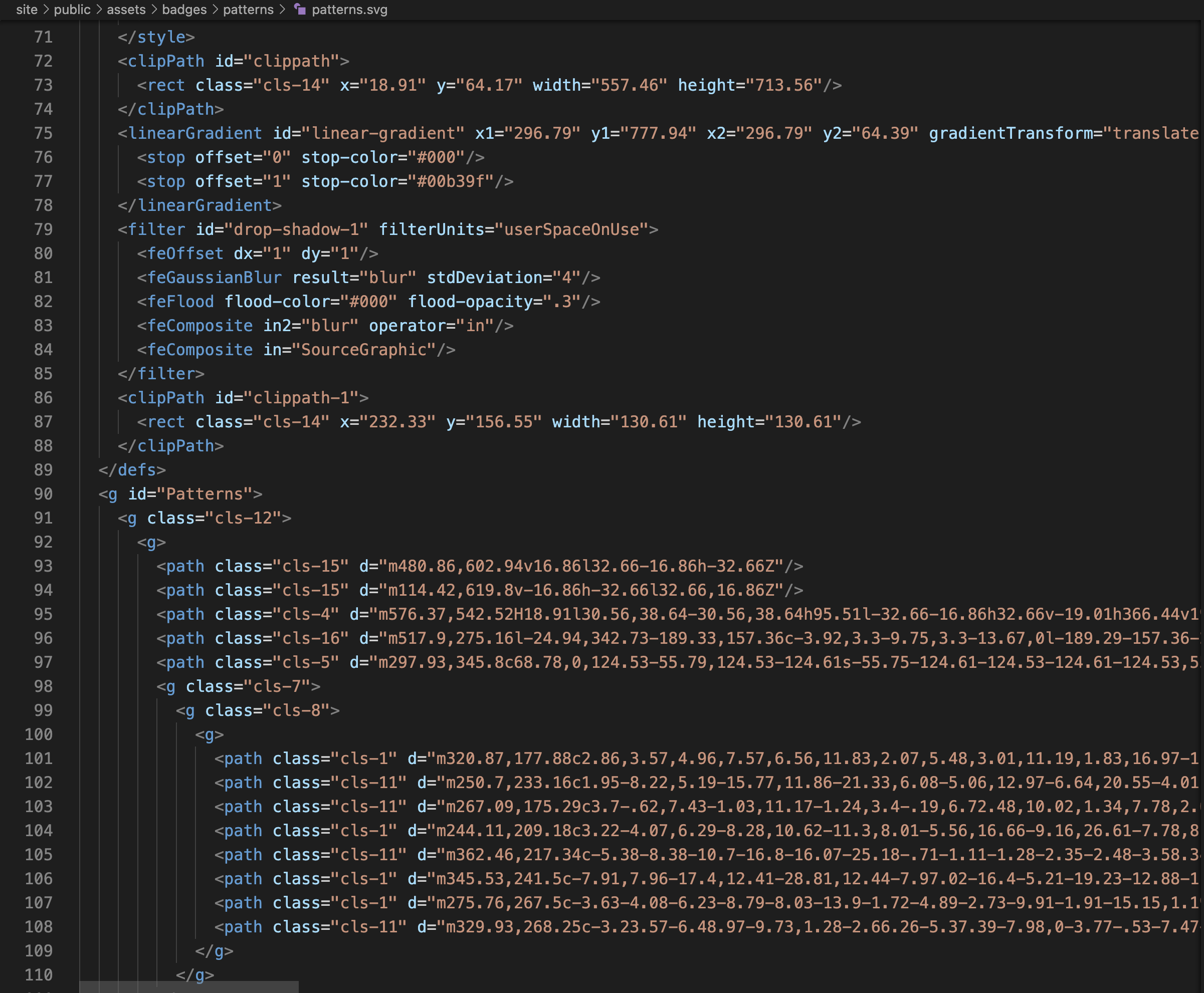Click the chevron after 'site' breadcrumb
This screenshot has height=993, width=1204.
point(46,10)
